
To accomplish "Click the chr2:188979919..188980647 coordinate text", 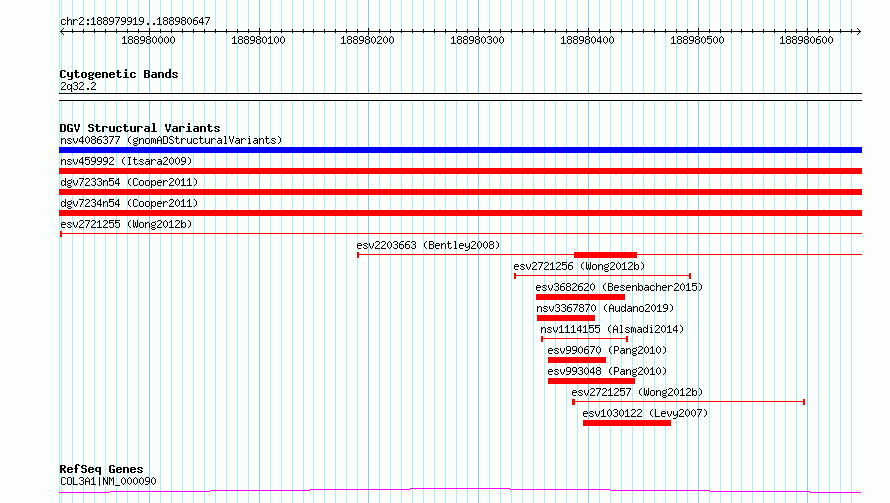I will 135,21.
